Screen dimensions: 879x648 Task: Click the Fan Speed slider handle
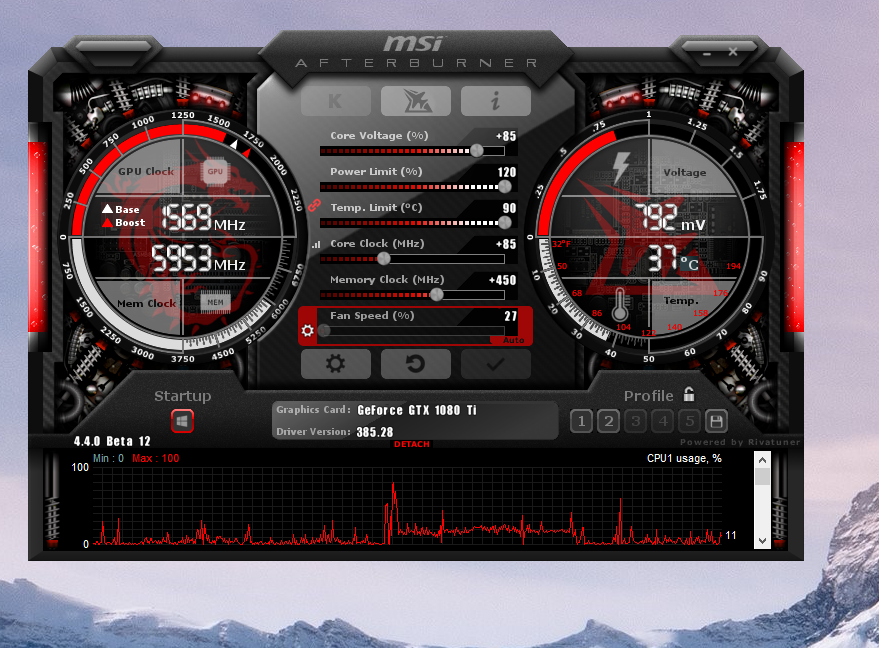click(324, 331)
